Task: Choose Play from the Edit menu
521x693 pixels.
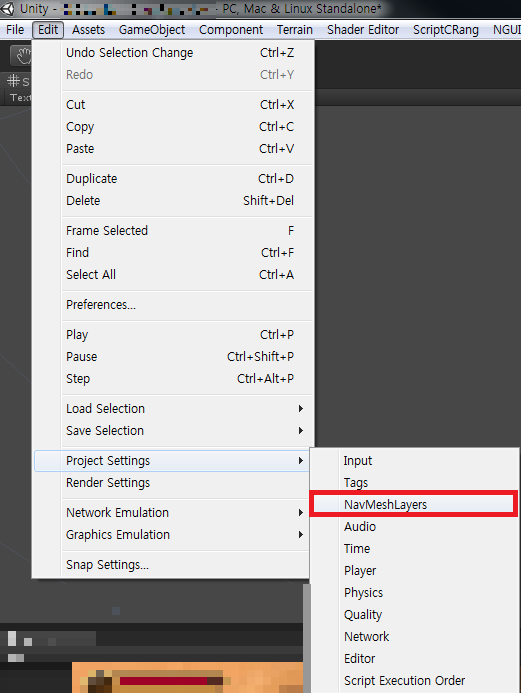Action: [174, 335]
